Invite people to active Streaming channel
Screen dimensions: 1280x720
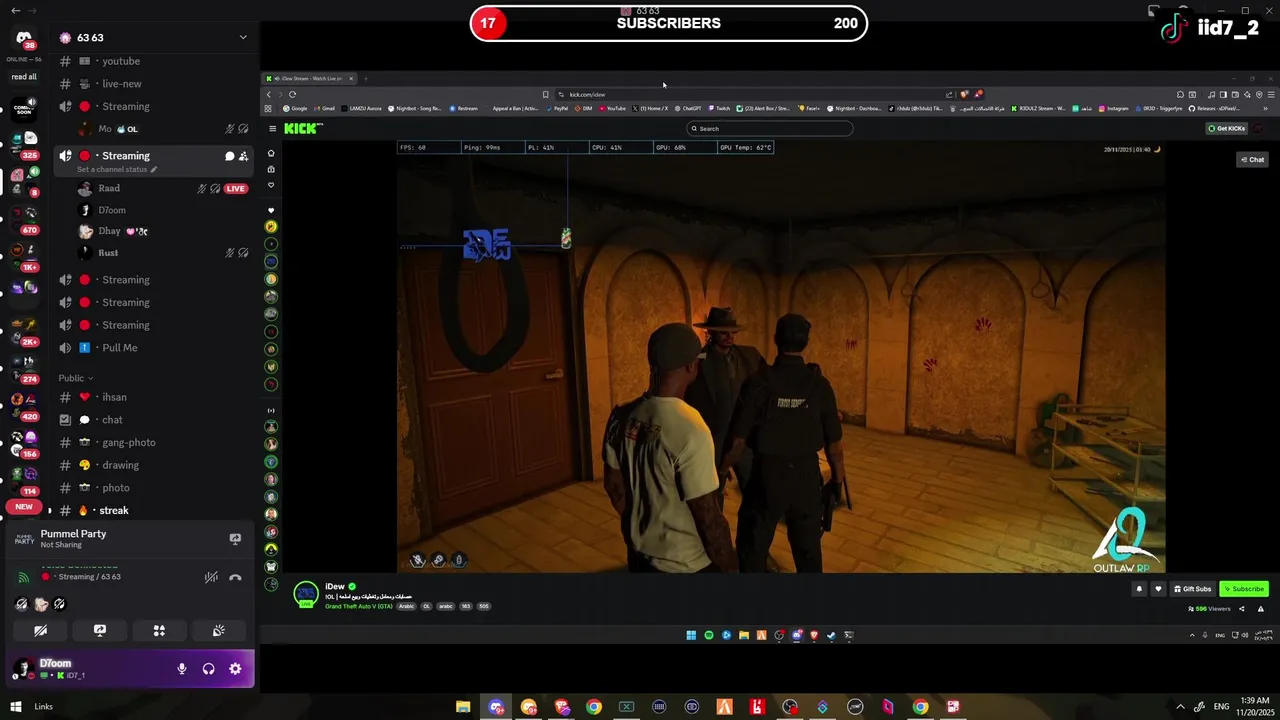(243, 156)
